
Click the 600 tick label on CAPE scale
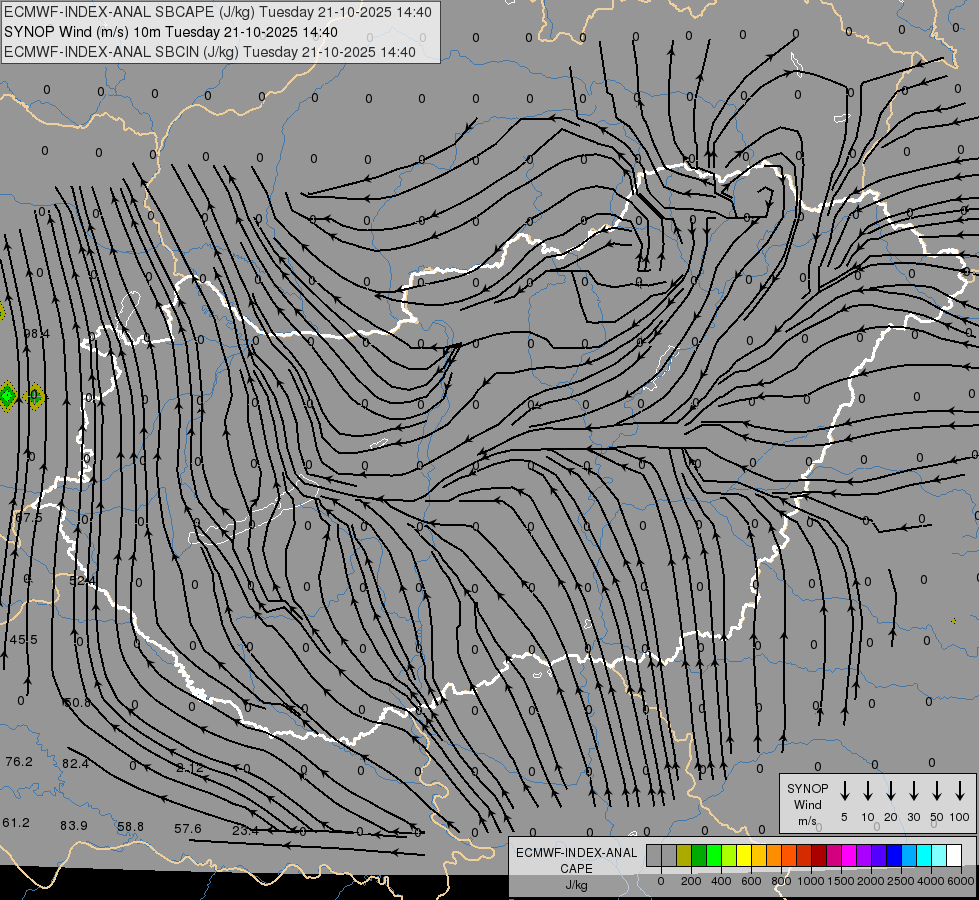point(751,881)
